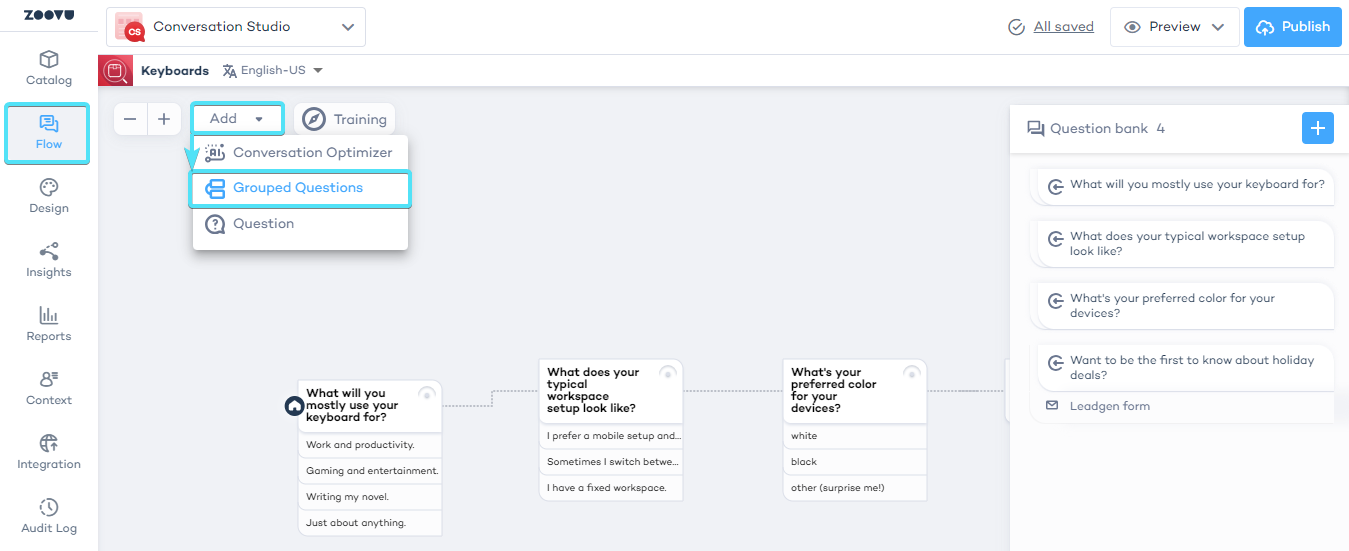Open the English-US language dropdown
Screen dimensions: 1349x551
click(273, 71)
